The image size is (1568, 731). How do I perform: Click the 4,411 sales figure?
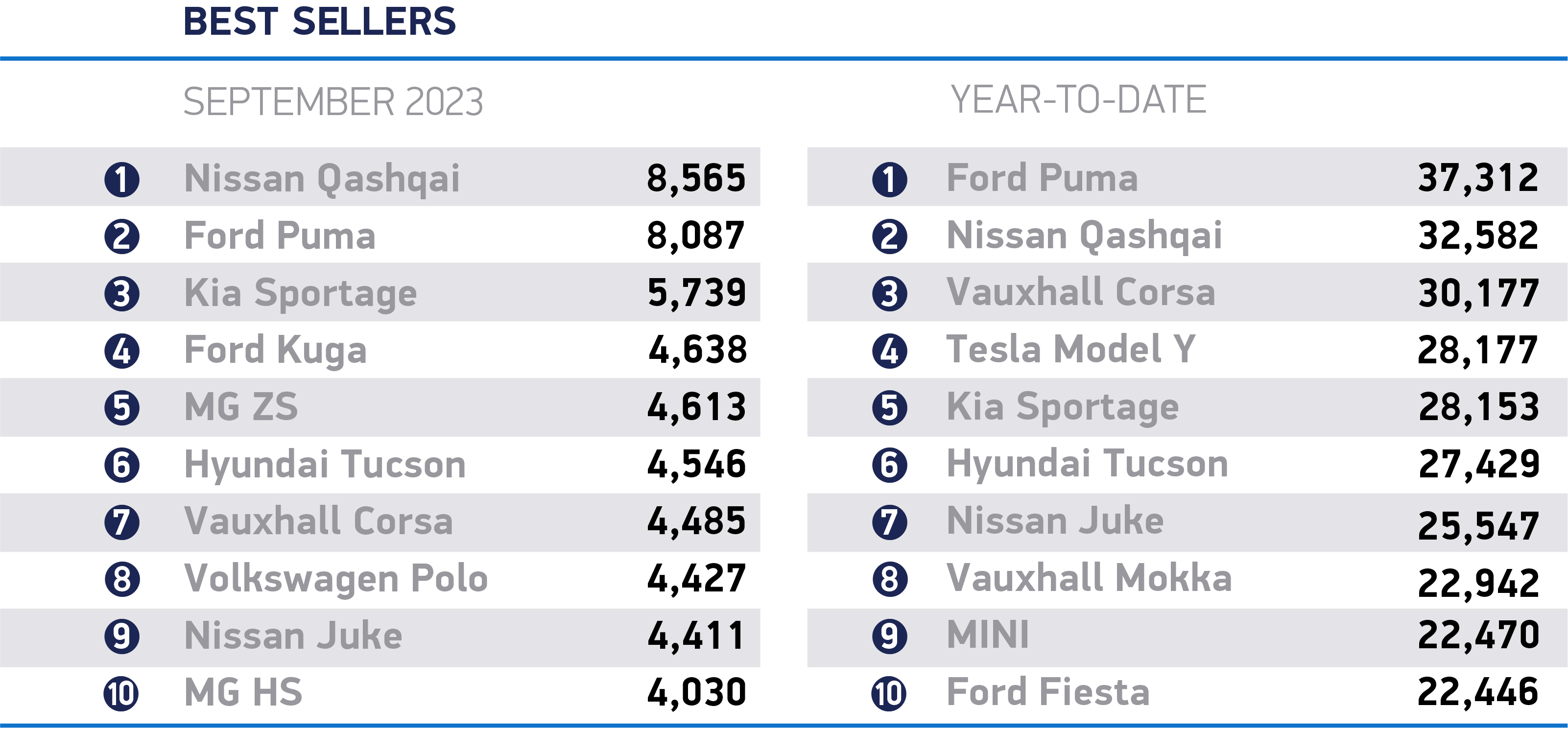click(x=696, y=636)
